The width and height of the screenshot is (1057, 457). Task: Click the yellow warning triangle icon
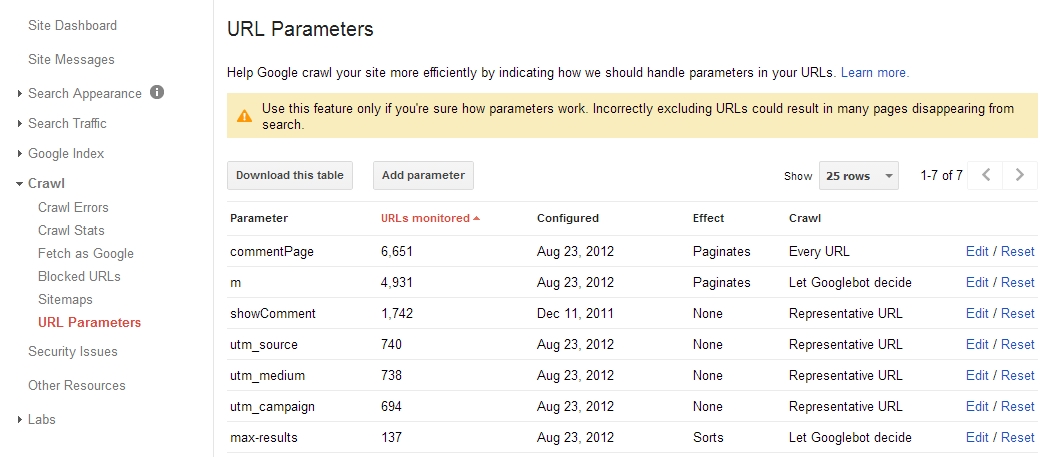(243, 117)
